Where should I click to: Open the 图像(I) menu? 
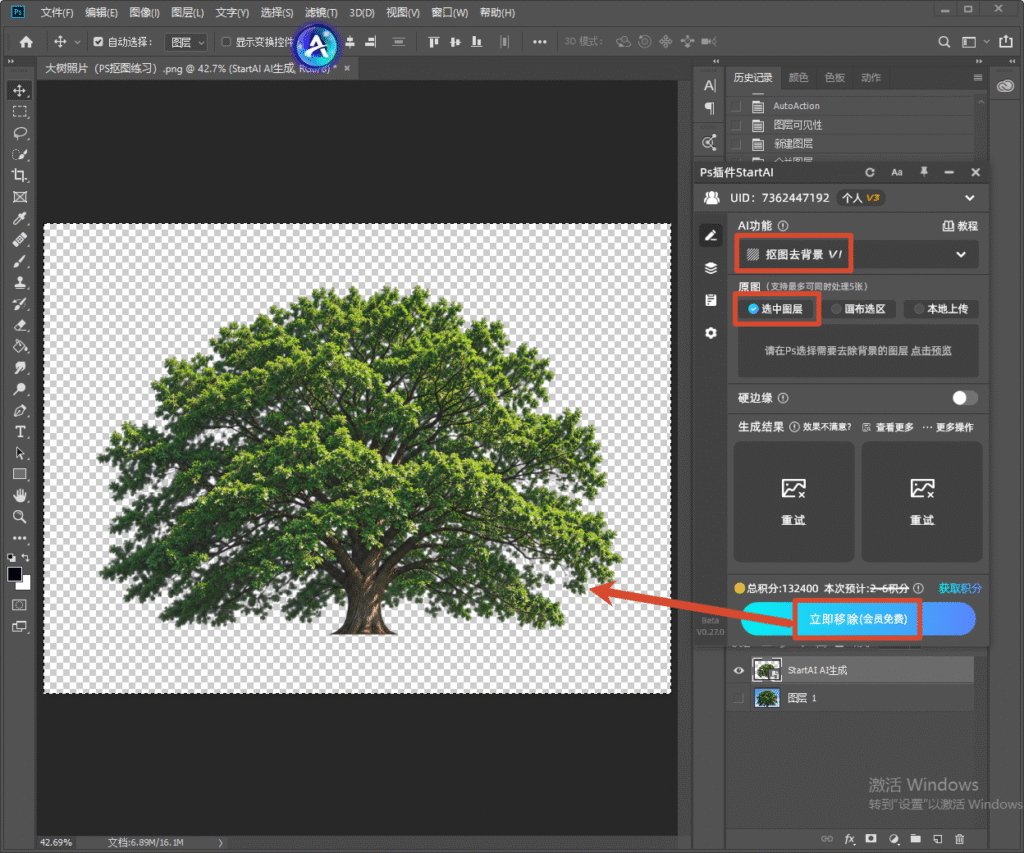pyautogui.click(x=144, y=12)
